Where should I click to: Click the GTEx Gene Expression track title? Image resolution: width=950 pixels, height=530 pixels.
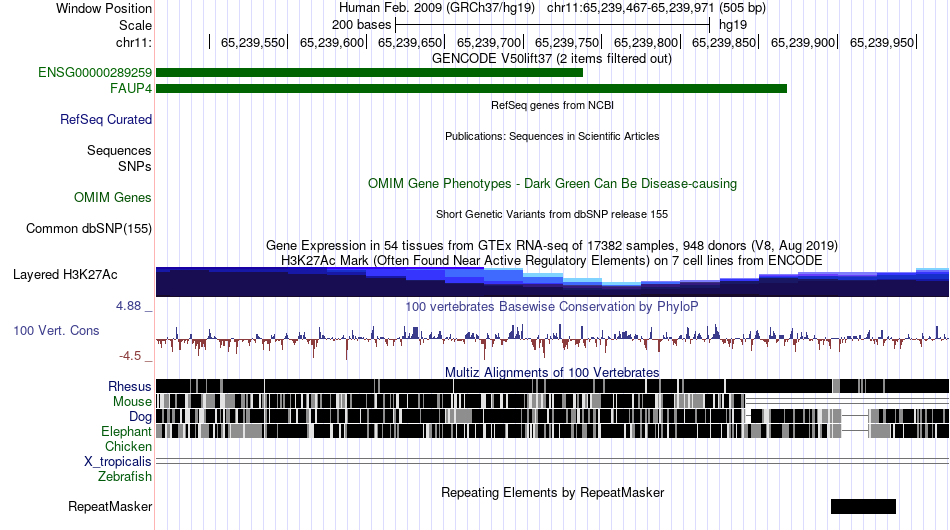tap(552, 245)
